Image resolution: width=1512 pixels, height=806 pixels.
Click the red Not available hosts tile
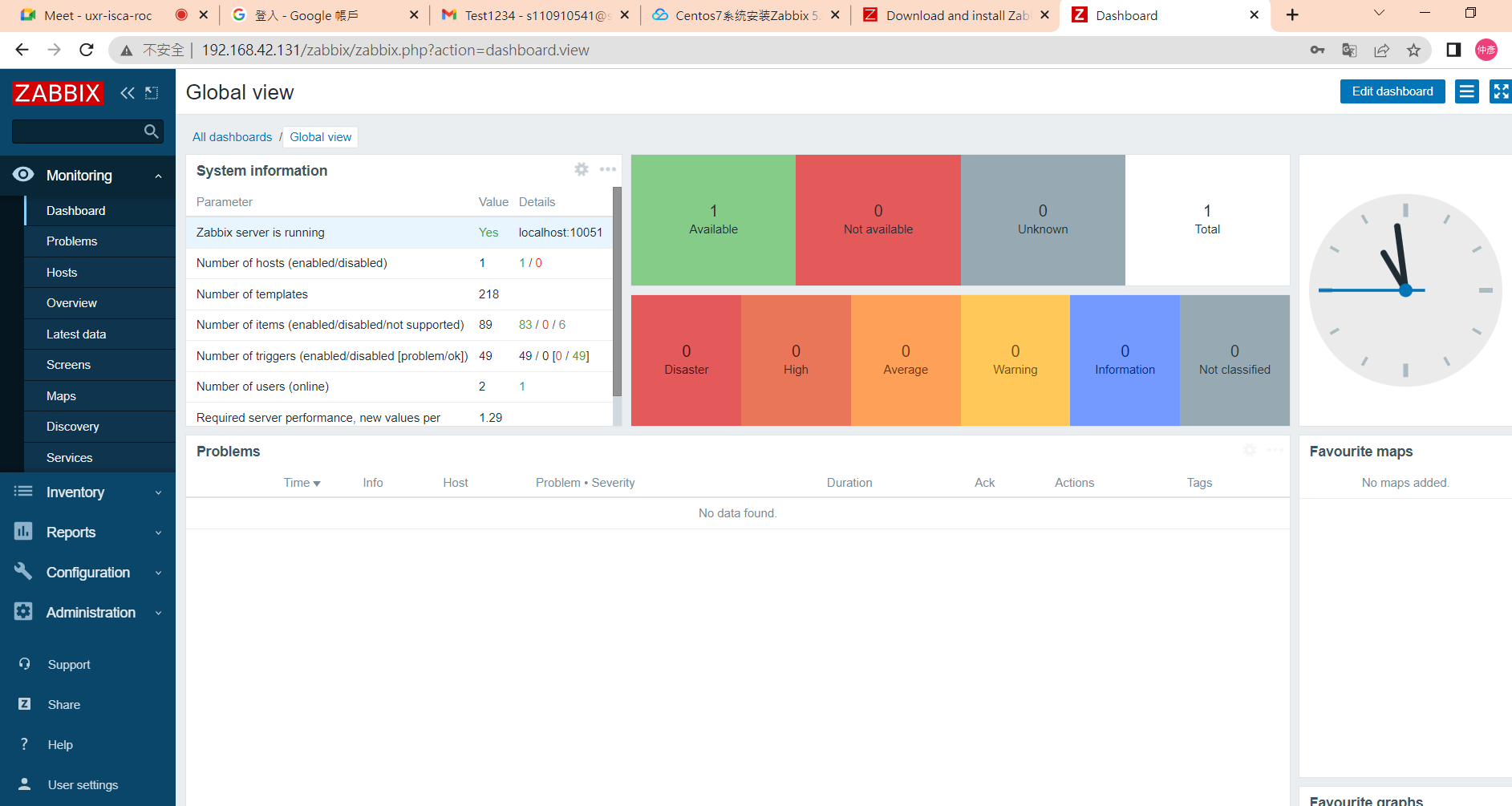click(x=878, y=220)
